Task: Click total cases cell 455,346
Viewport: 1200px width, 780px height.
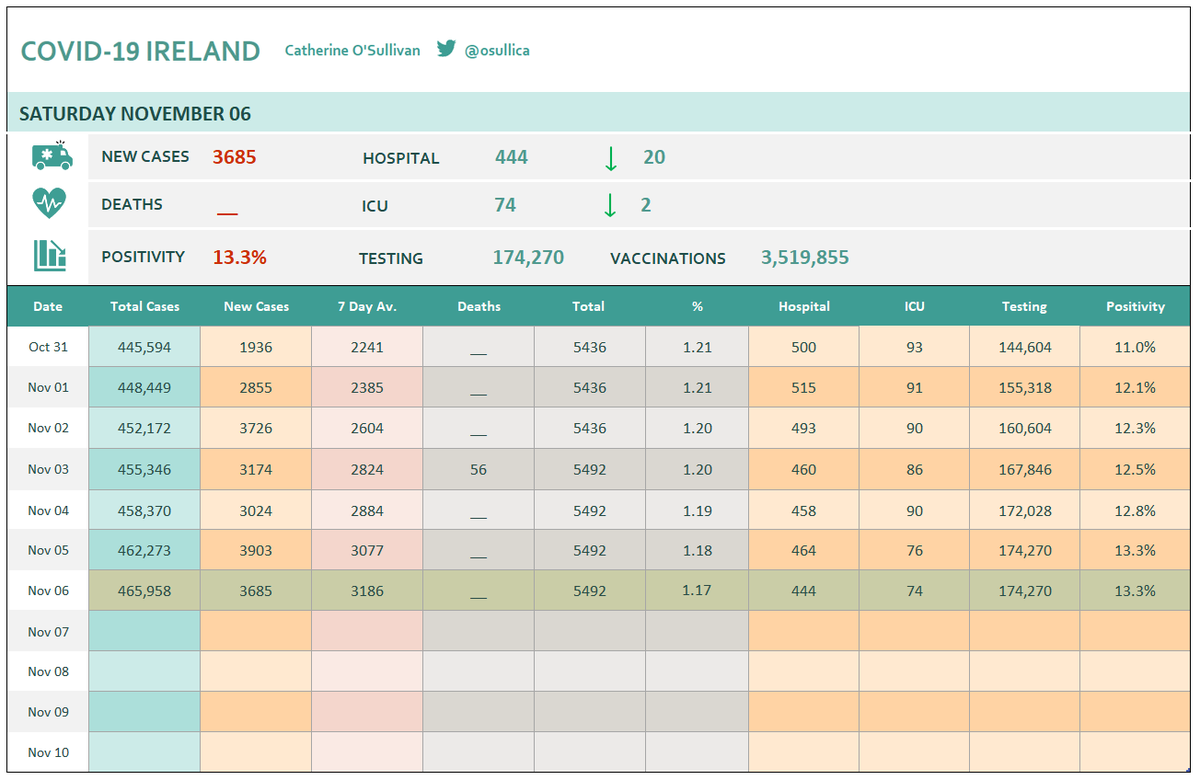Action: click(145, 469)
